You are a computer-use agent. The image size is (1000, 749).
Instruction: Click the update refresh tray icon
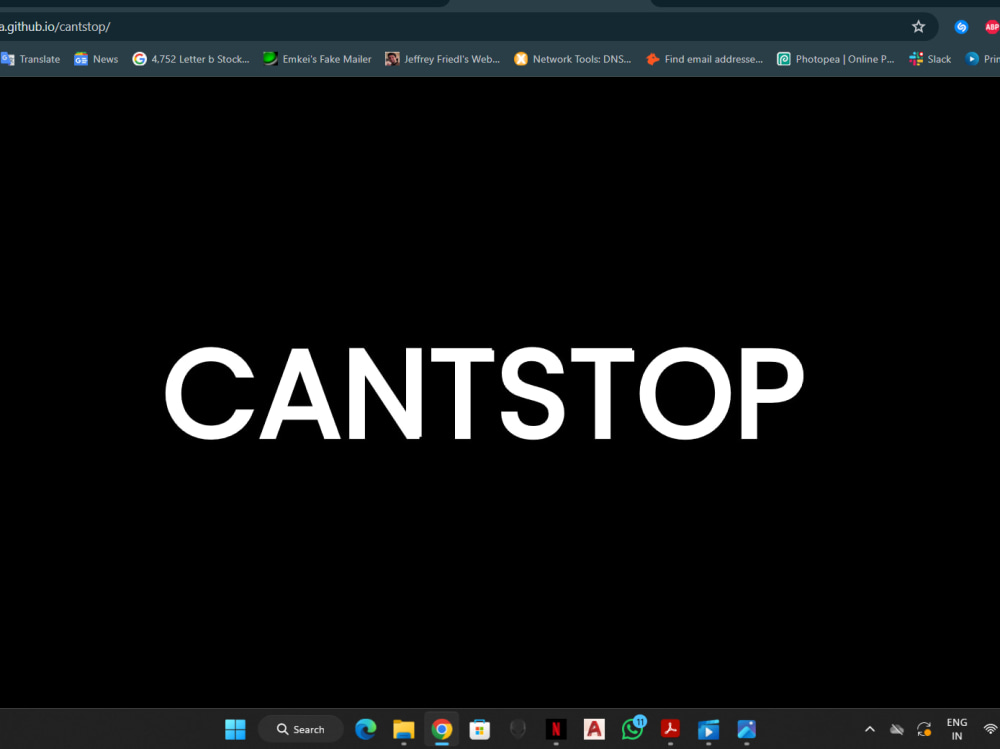point(924,729)
